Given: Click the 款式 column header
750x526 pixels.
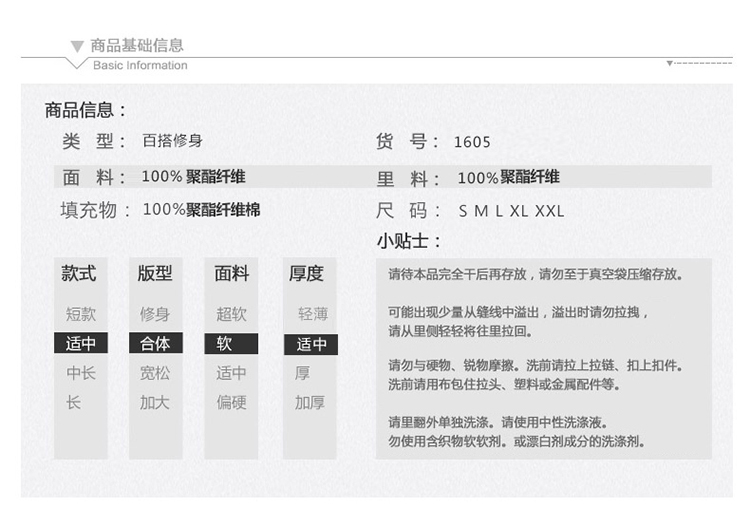Looking at the screenshot, I should 79,273.
